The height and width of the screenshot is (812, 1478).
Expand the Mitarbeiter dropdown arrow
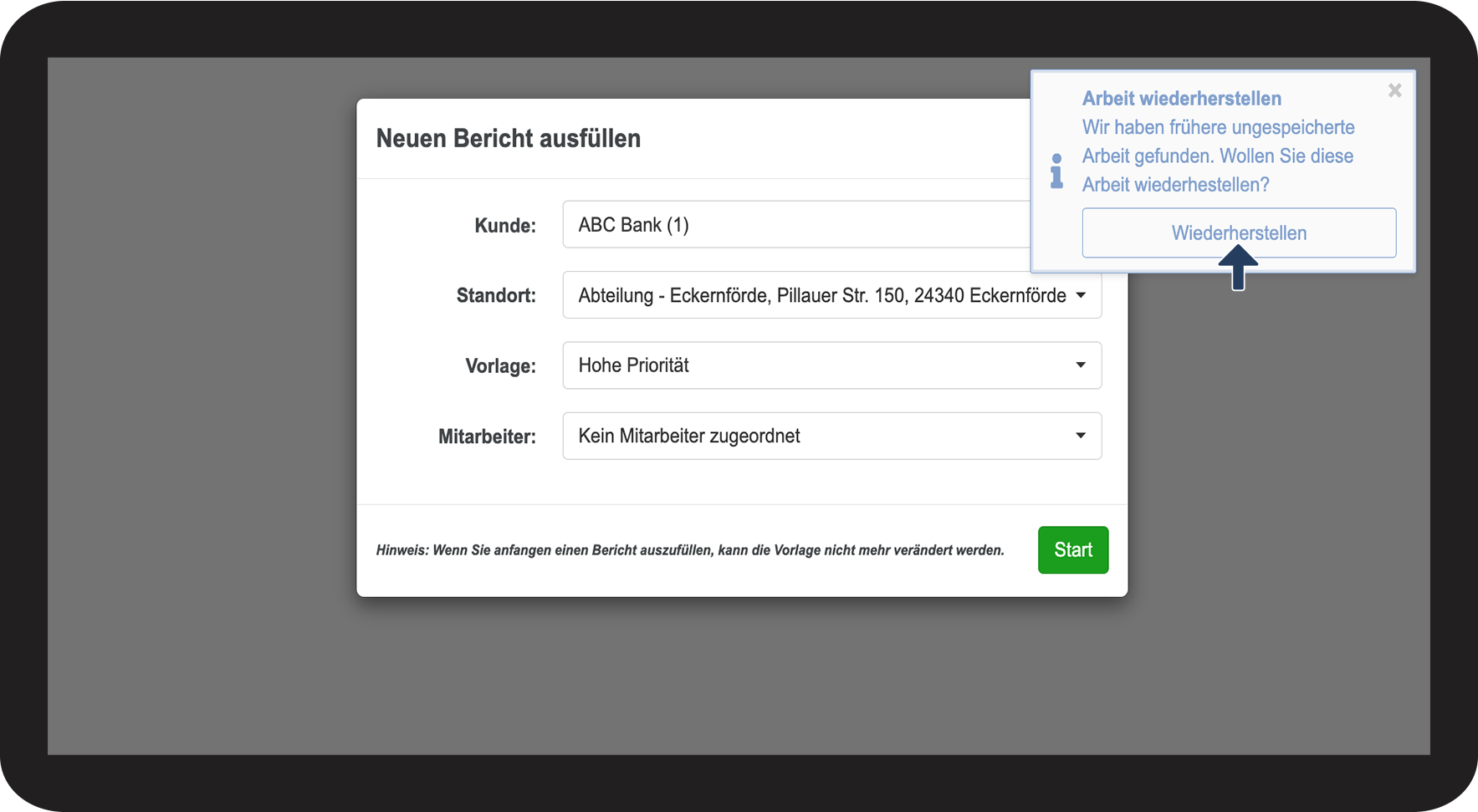point(1081,436)
